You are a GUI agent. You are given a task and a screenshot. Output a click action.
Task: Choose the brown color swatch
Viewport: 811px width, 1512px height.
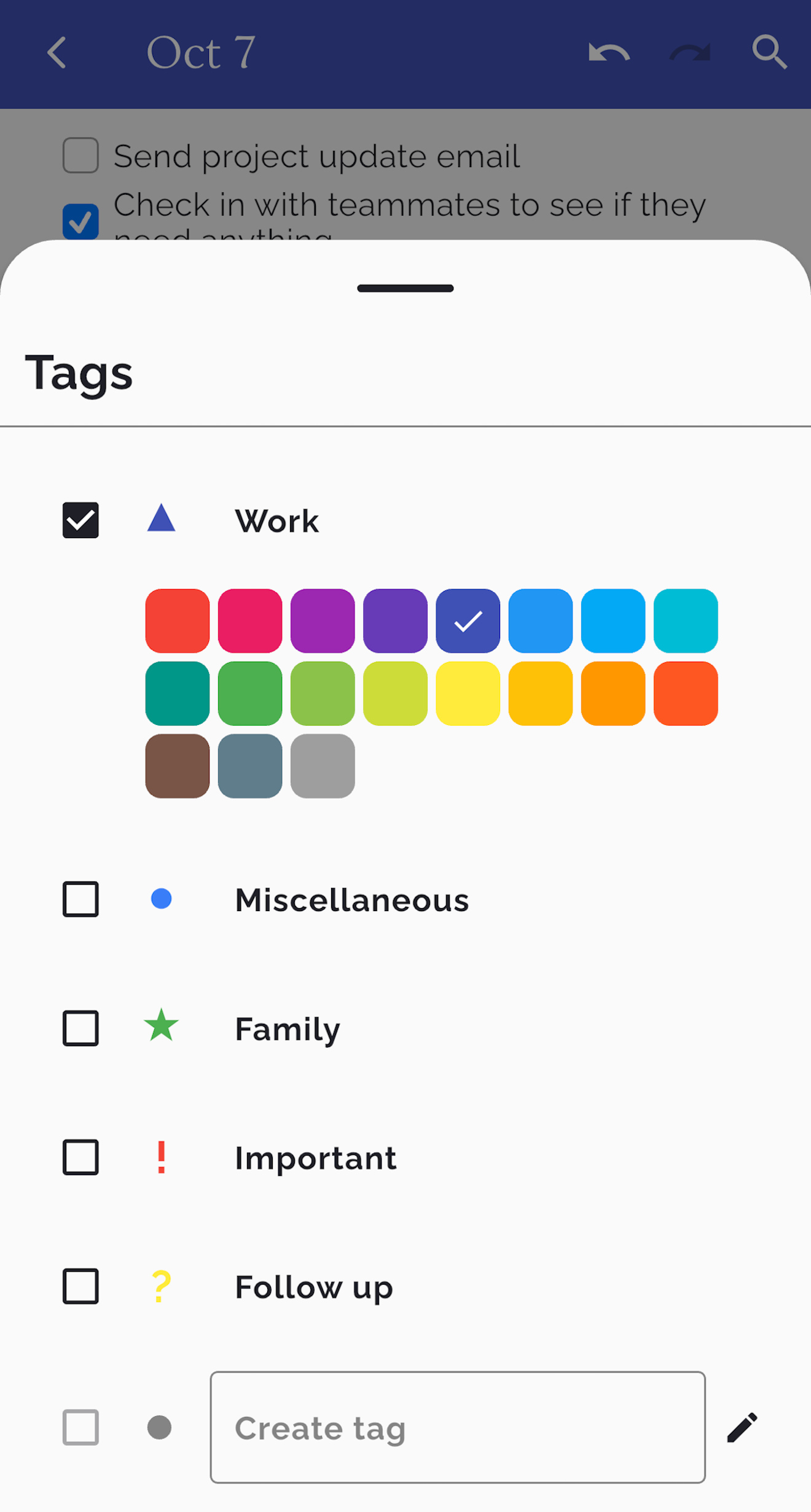pos(176,766)
